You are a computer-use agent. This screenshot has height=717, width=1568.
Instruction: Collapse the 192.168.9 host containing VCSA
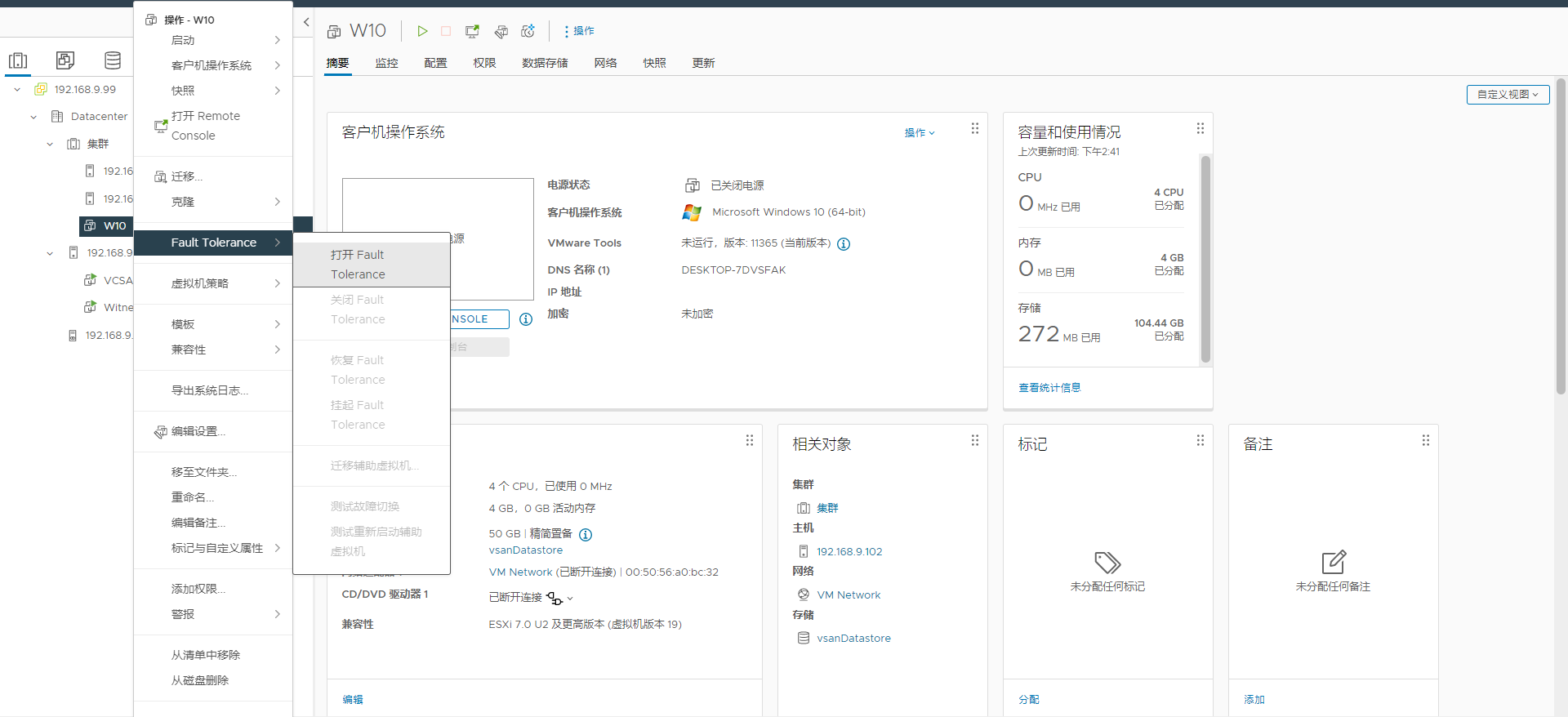pyautogui.click(x=50, y=253)
